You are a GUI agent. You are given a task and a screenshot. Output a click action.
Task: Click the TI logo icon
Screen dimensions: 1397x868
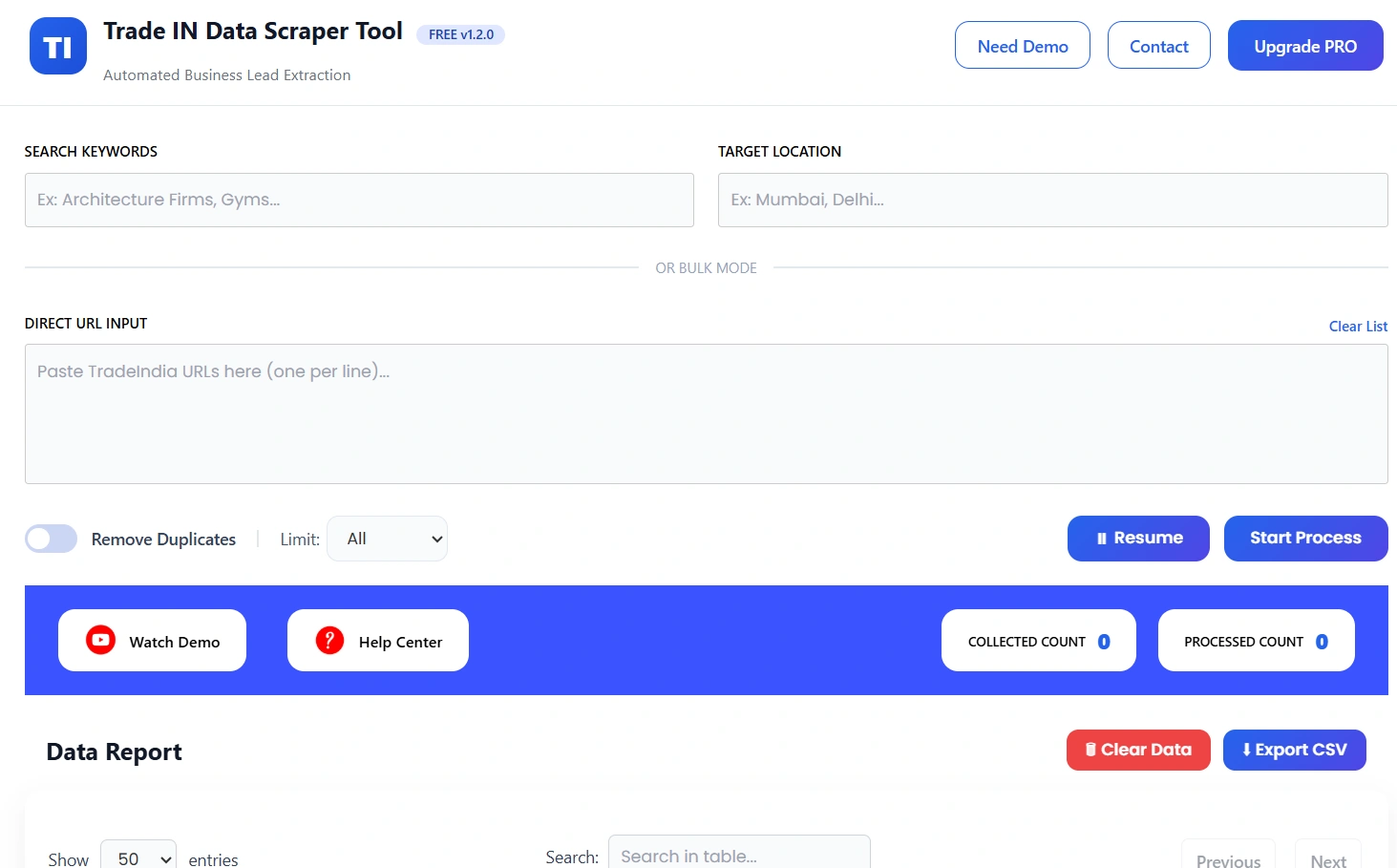click(x=57, y=45)
